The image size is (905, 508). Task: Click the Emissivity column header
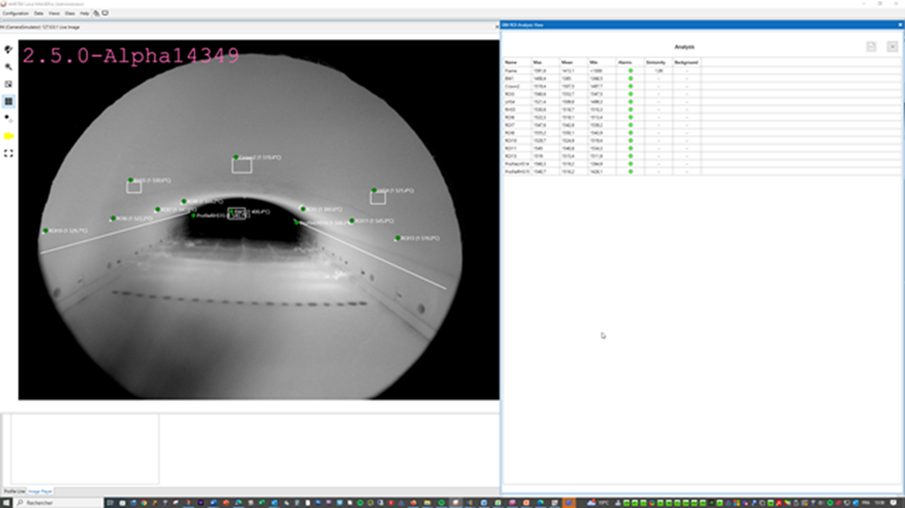[658, 62]
